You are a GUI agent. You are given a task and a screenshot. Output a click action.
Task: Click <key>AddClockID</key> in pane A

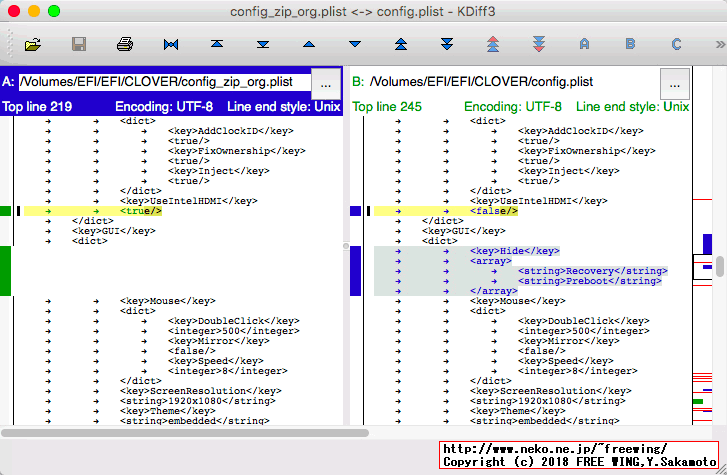pos(231,131)
